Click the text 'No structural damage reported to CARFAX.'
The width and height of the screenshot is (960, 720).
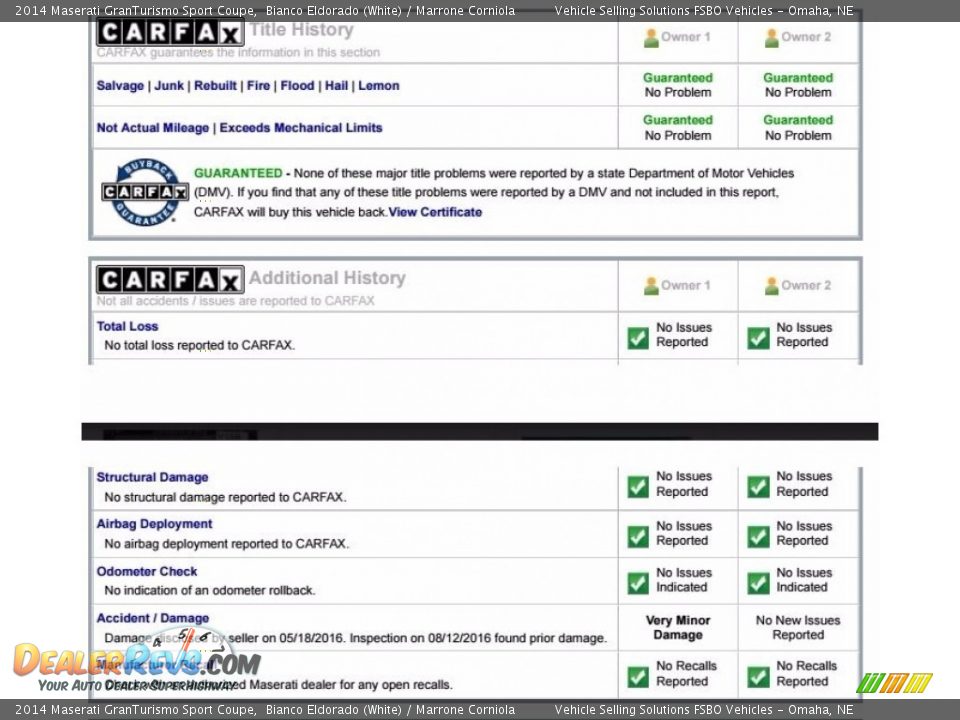pyautogui.click(x=225, y=497)
